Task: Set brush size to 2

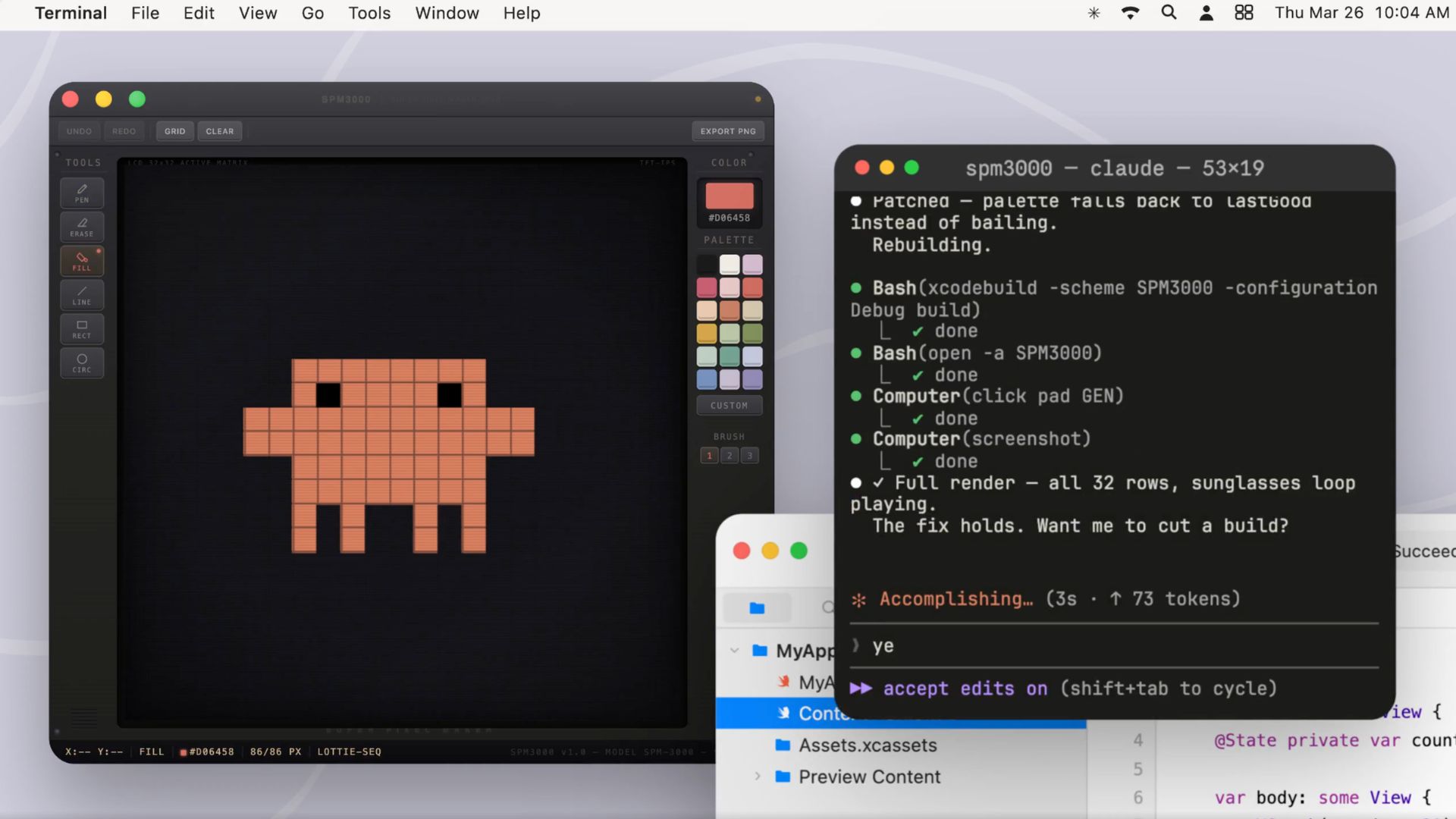Action: coord(730,456)
